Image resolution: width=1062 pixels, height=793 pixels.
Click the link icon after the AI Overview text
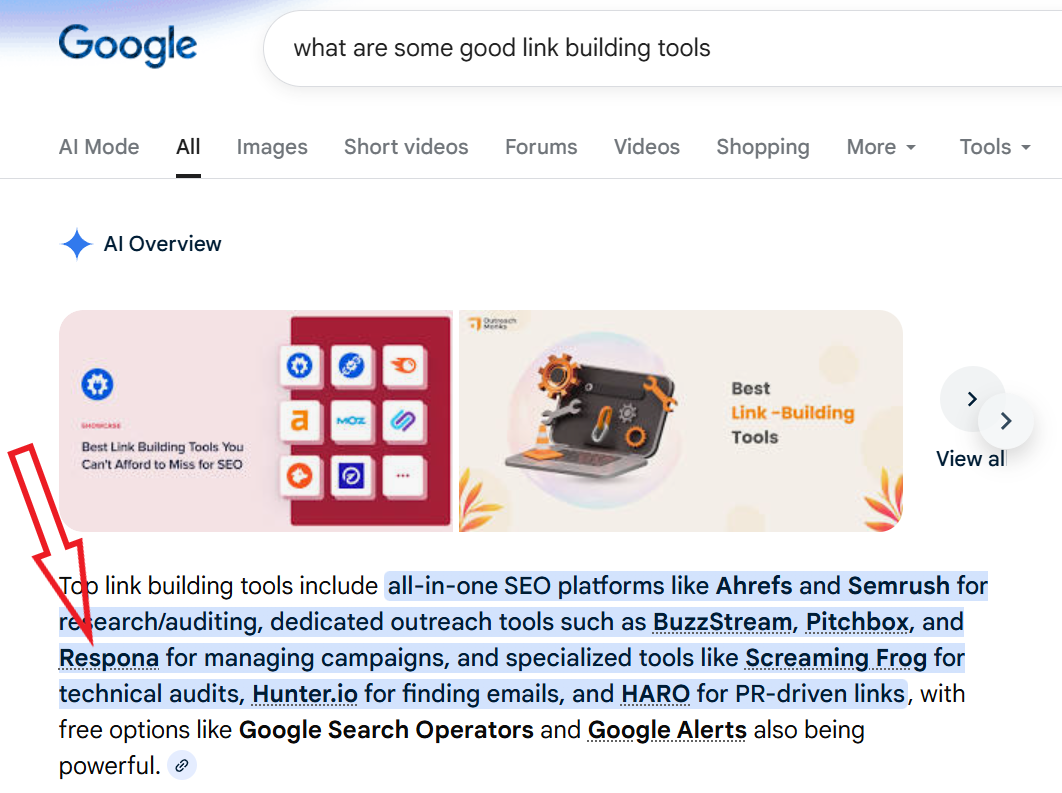[181, 765]
